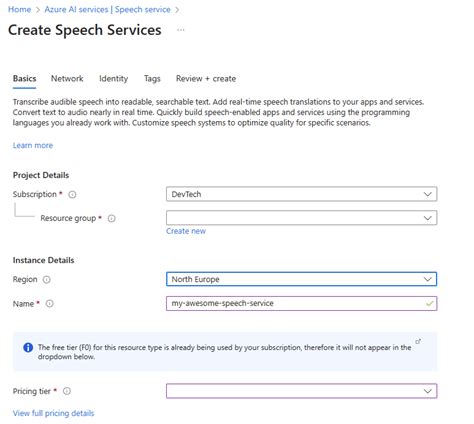Click the Region info icon
This screenshot has height=424, width=474.
point(47,279)
